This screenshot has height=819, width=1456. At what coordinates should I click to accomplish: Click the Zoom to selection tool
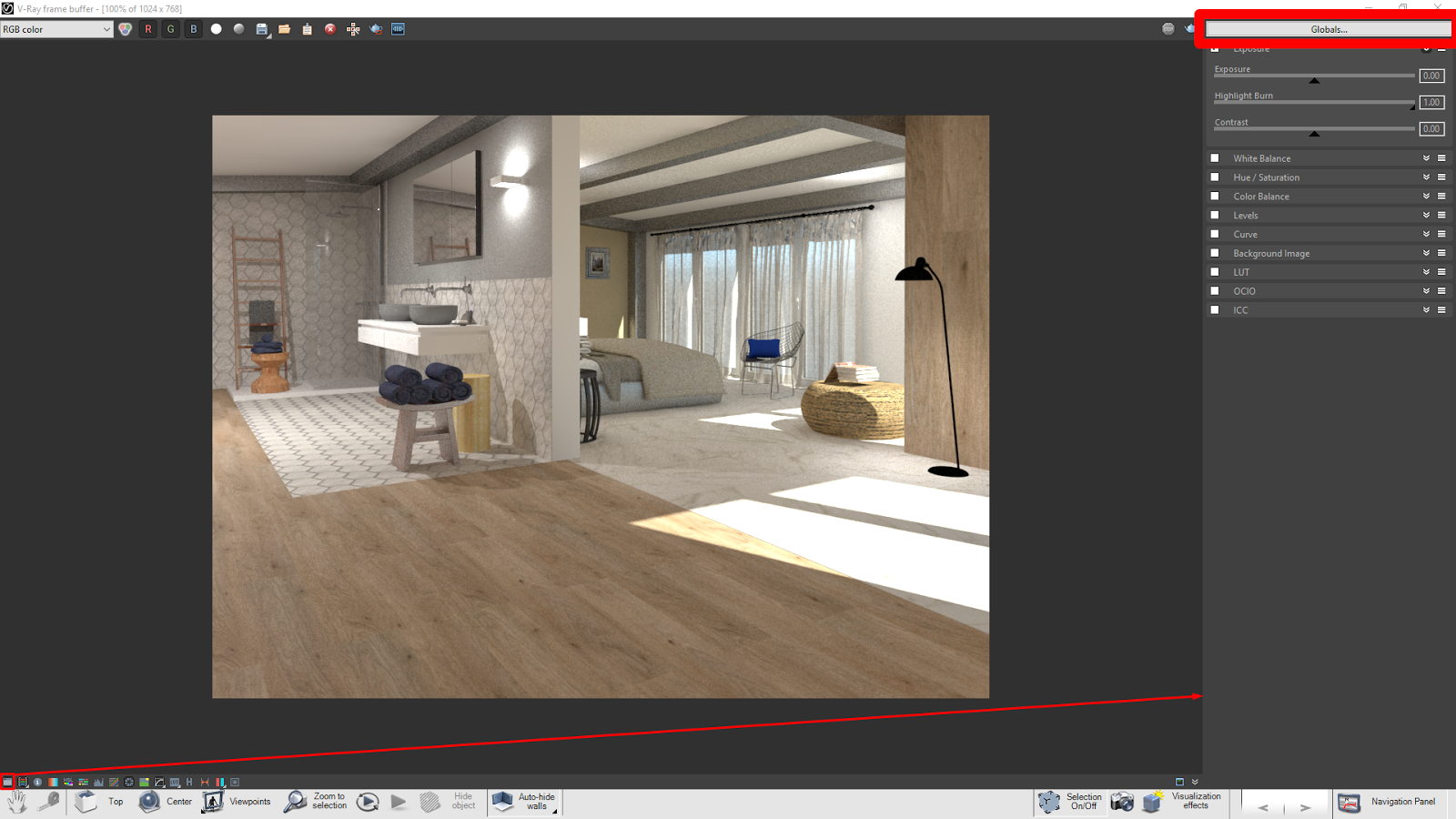pyautogui.click(x=294, y=802)
